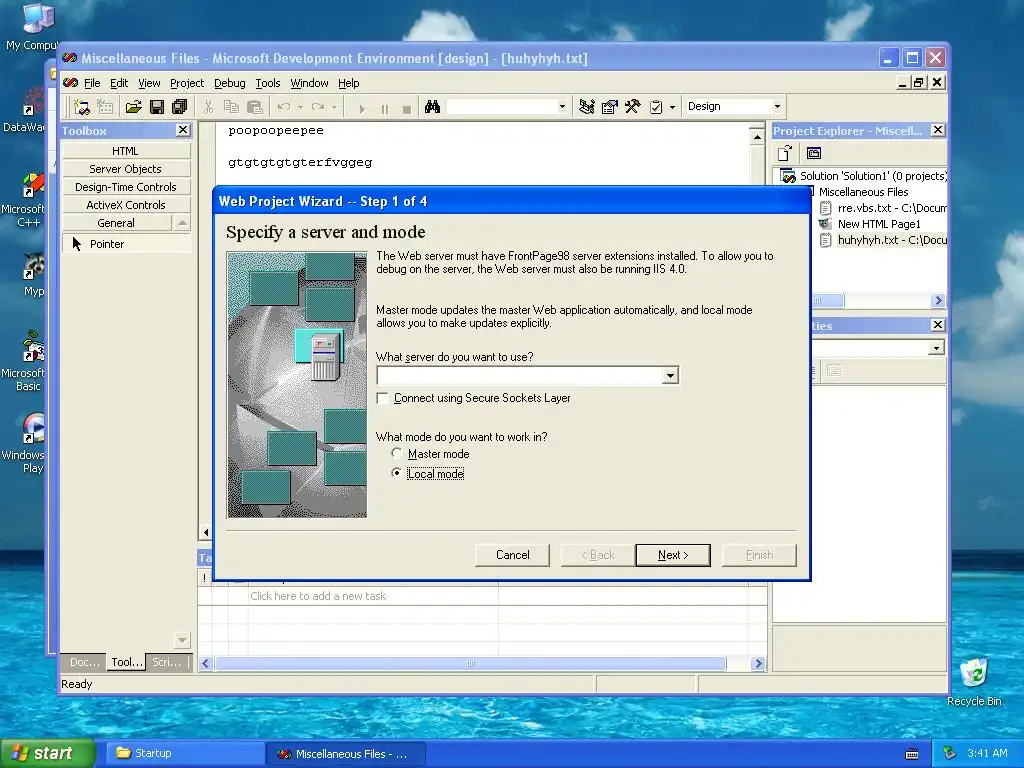Open the Server Objects toolbox section
1024x768 pixels.
125,169
